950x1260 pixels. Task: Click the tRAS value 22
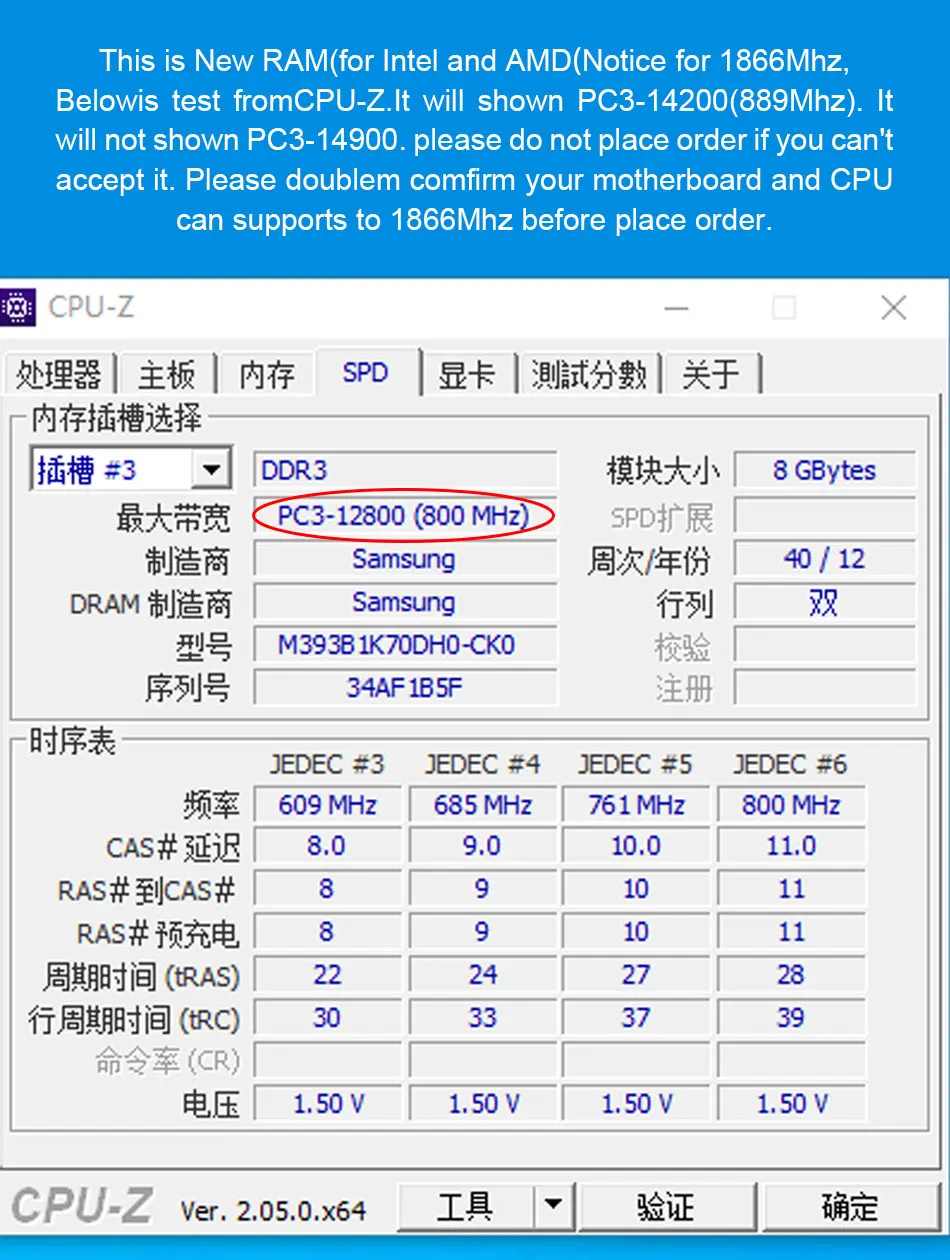tap(328, 975)
